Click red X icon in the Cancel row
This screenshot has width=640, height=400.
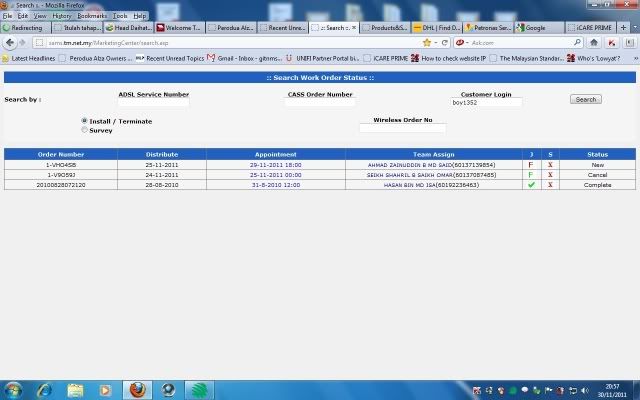click(x=550, y=175)
